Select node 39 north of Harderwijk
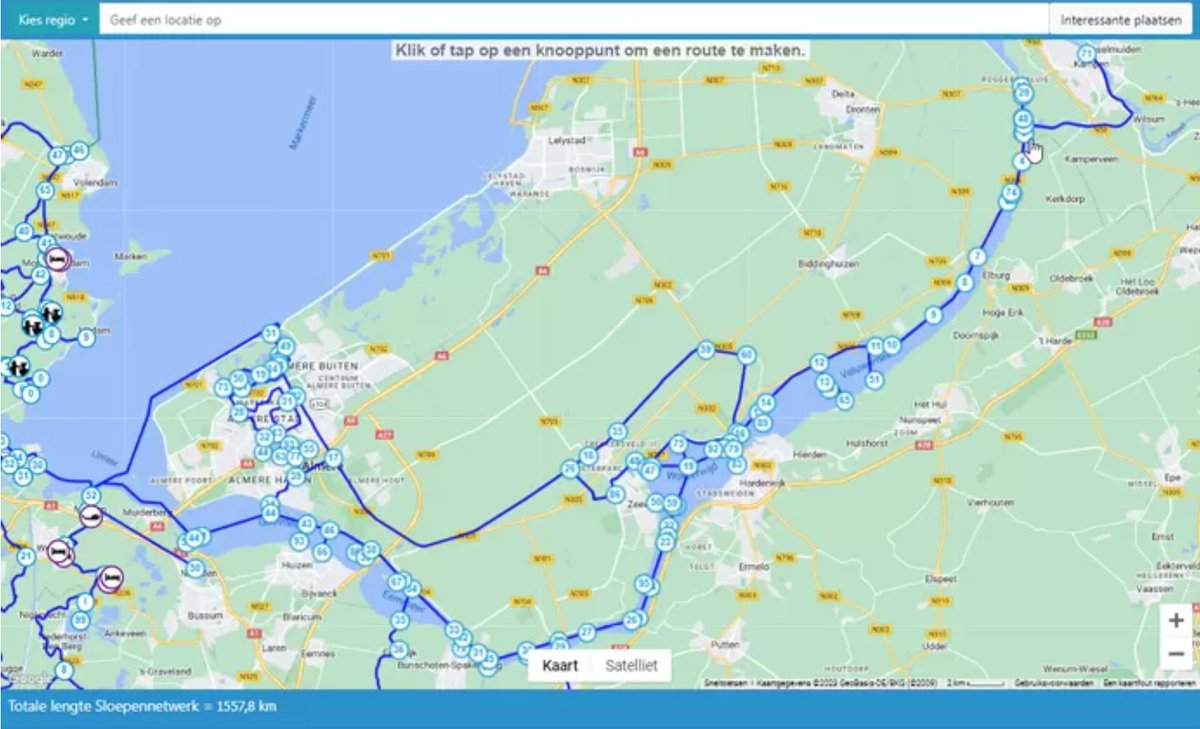The height and width of the screenshot is (729, 1200). tap(706, 349)
